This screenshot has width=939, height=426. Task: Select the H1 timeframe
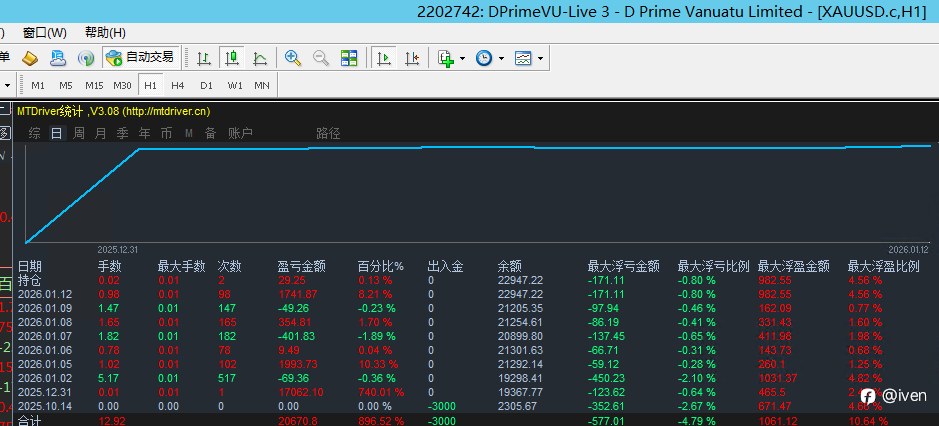[x=150, y=86]
